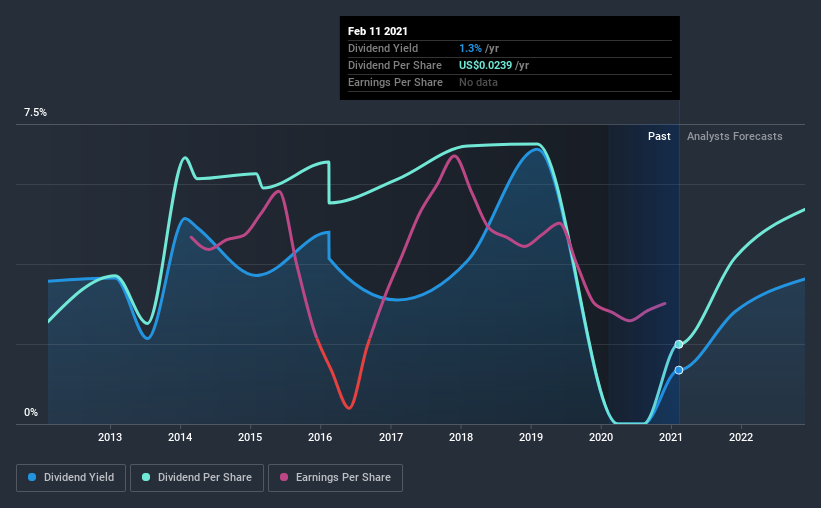Click the 2014 x-axis label
Image resolution: width=821 pixels, height=508 pixels.
point(180,437)
